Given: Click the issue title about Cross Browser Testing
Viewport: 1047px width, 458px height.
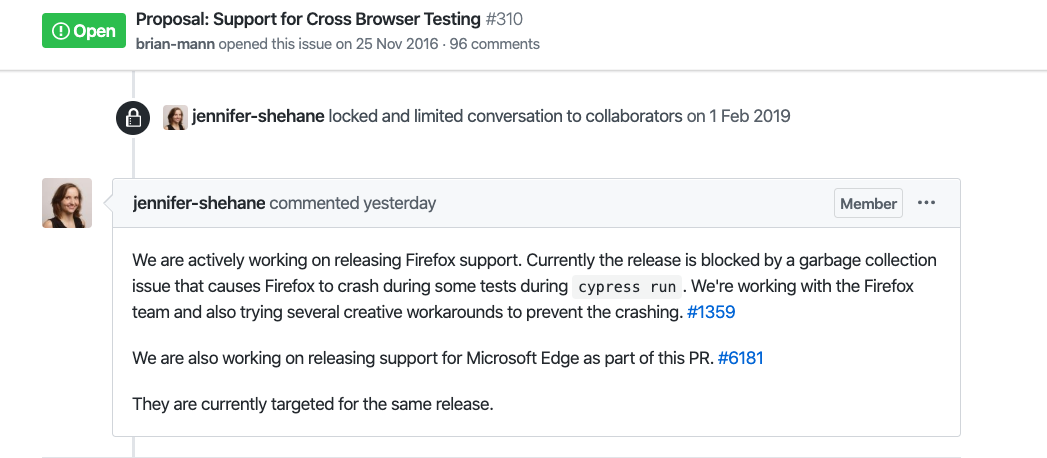Looking at the screenshot, I should (310, 19).
